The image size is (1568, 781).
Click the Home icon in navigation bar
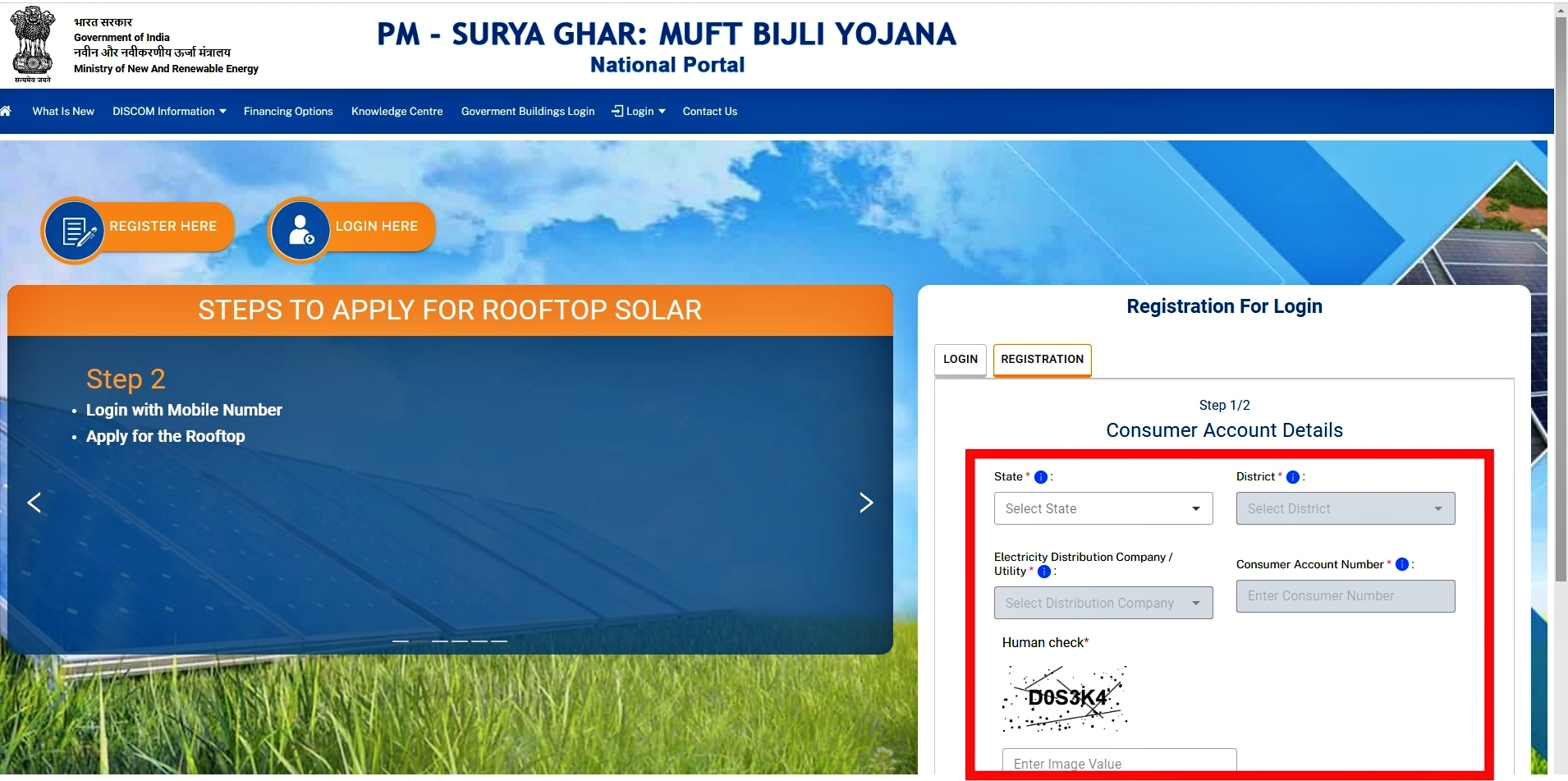pos(5,111)
